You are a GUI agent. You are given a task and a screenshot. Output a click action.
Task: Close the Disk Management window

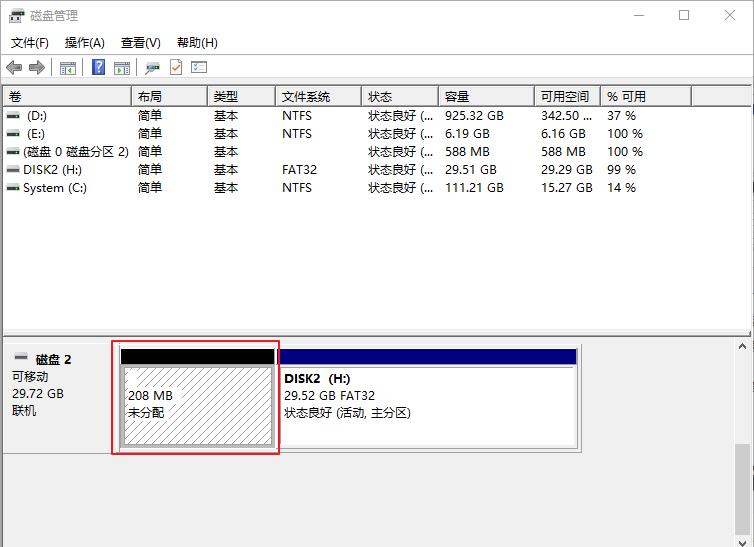point(729,15)
